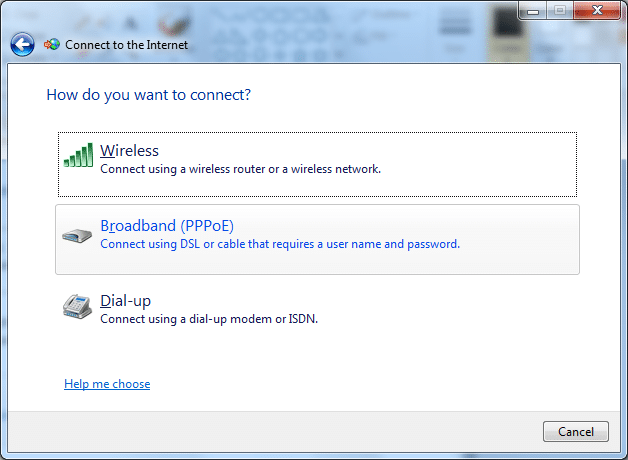Click the 'How do you want to connect?' heading
Viewport: 628px width, 460px height.
click(149, 95)
